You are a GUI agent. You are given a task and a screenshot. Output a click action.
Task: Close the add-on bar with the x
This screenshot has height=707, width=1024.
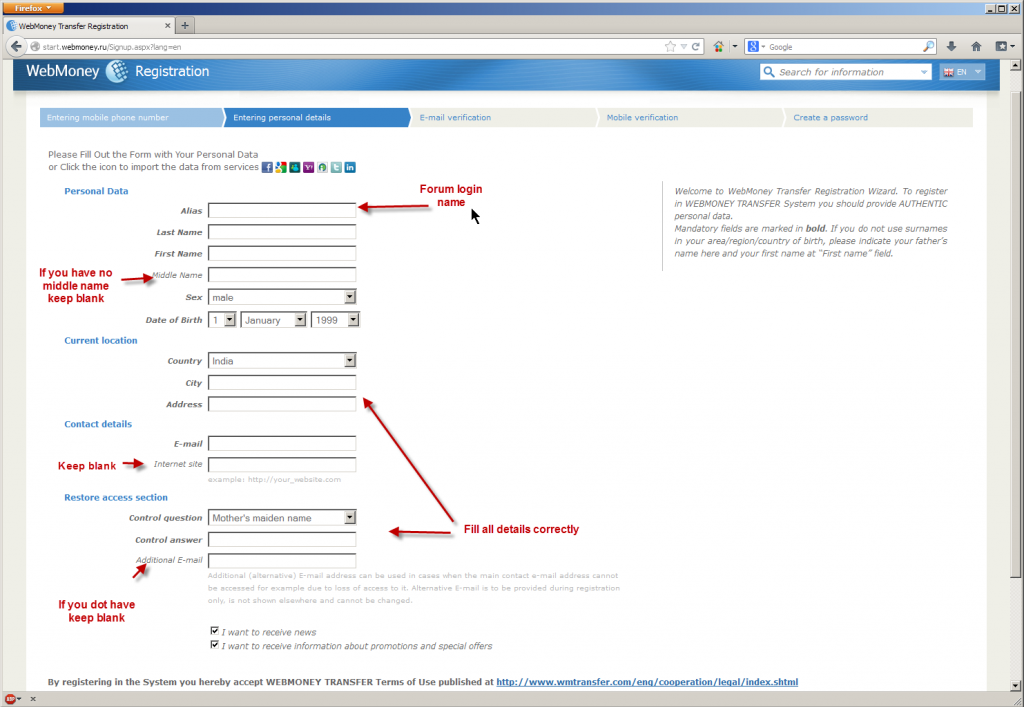pyautogui.click(x=33, y=699)
